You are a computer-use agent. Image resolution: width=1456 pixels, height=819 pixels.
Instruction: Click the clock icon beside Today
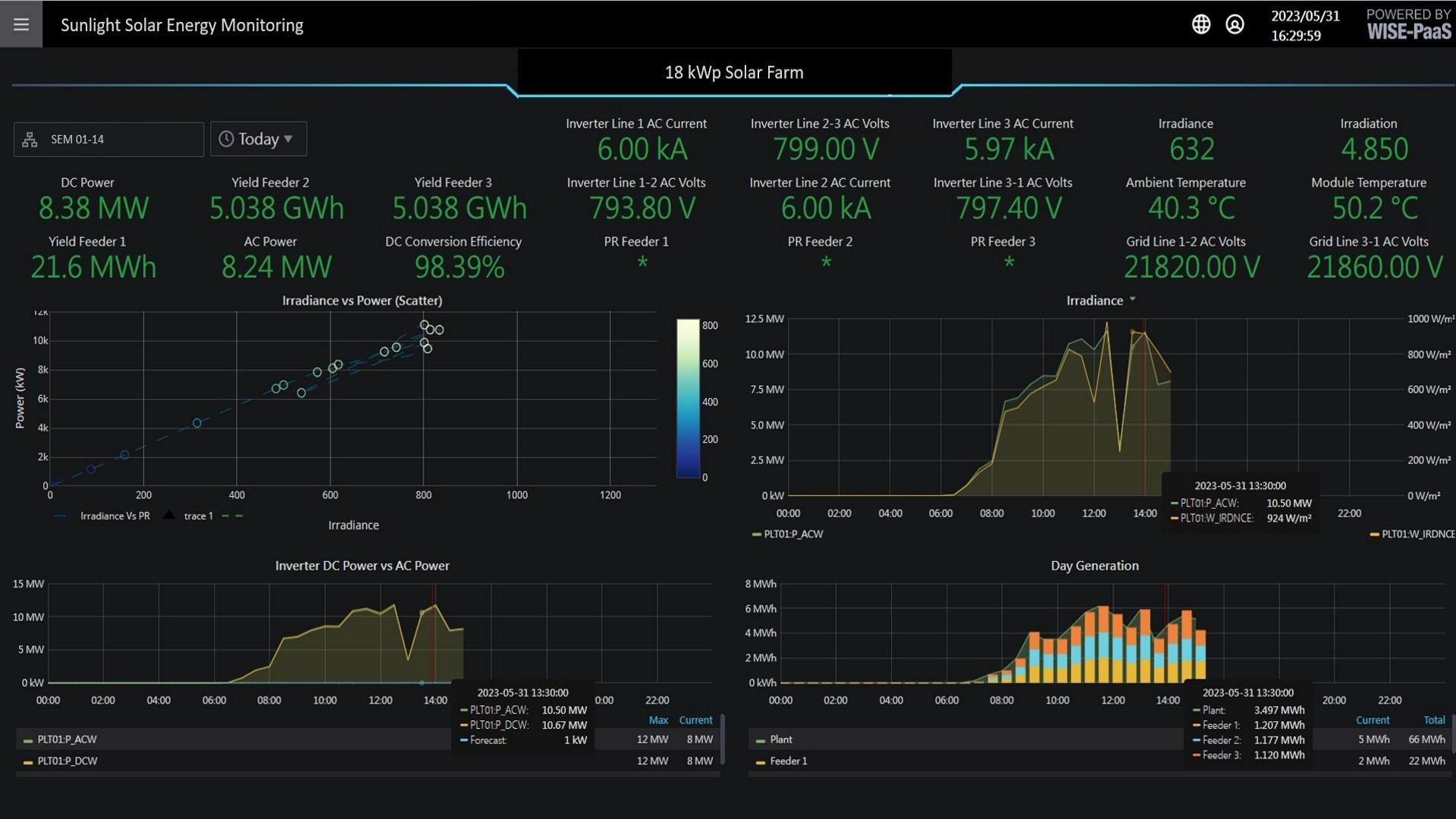point(226,139)
